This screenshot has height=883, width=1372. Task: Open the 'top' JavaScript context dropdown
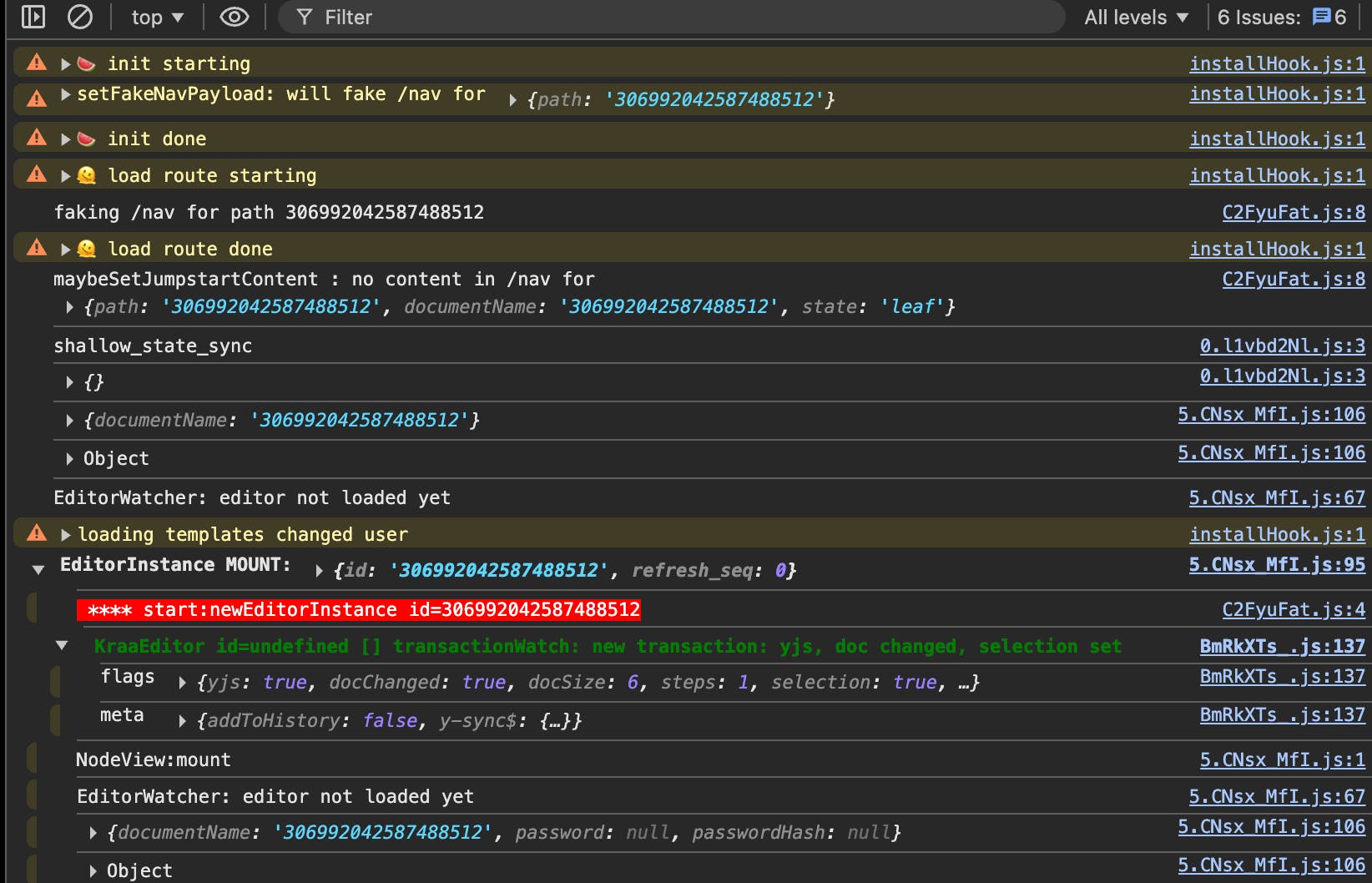157,17
